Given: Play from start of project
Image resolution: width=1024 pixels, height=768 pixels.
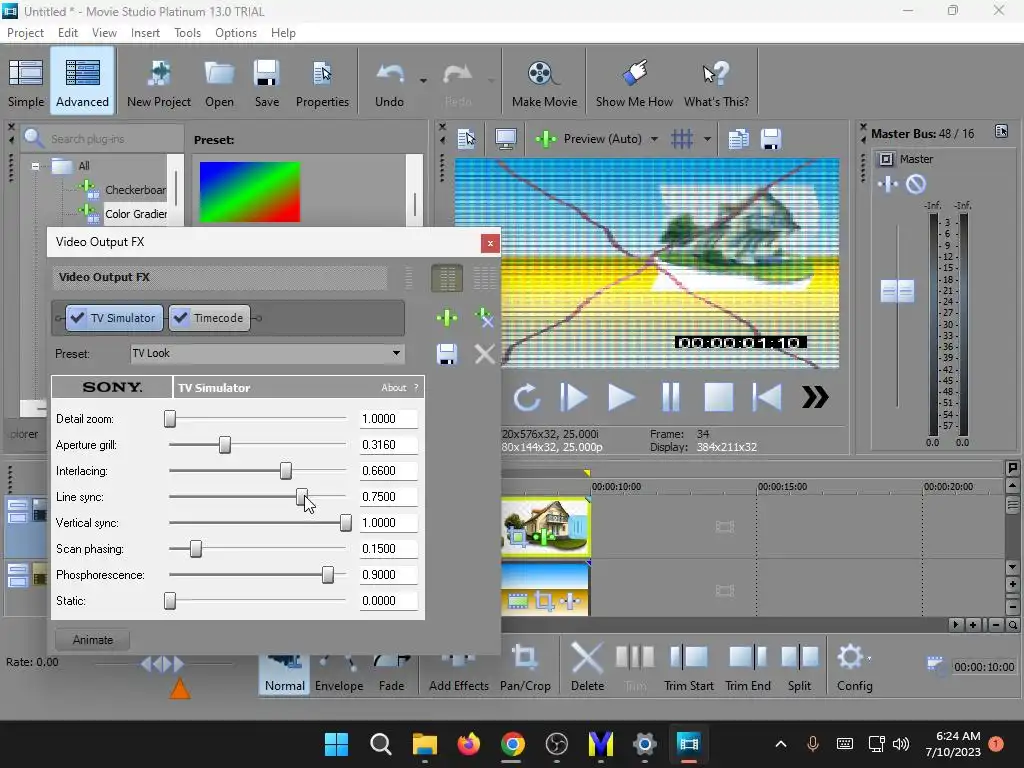Looking at the screenshot, I should (x=573, y=397).
